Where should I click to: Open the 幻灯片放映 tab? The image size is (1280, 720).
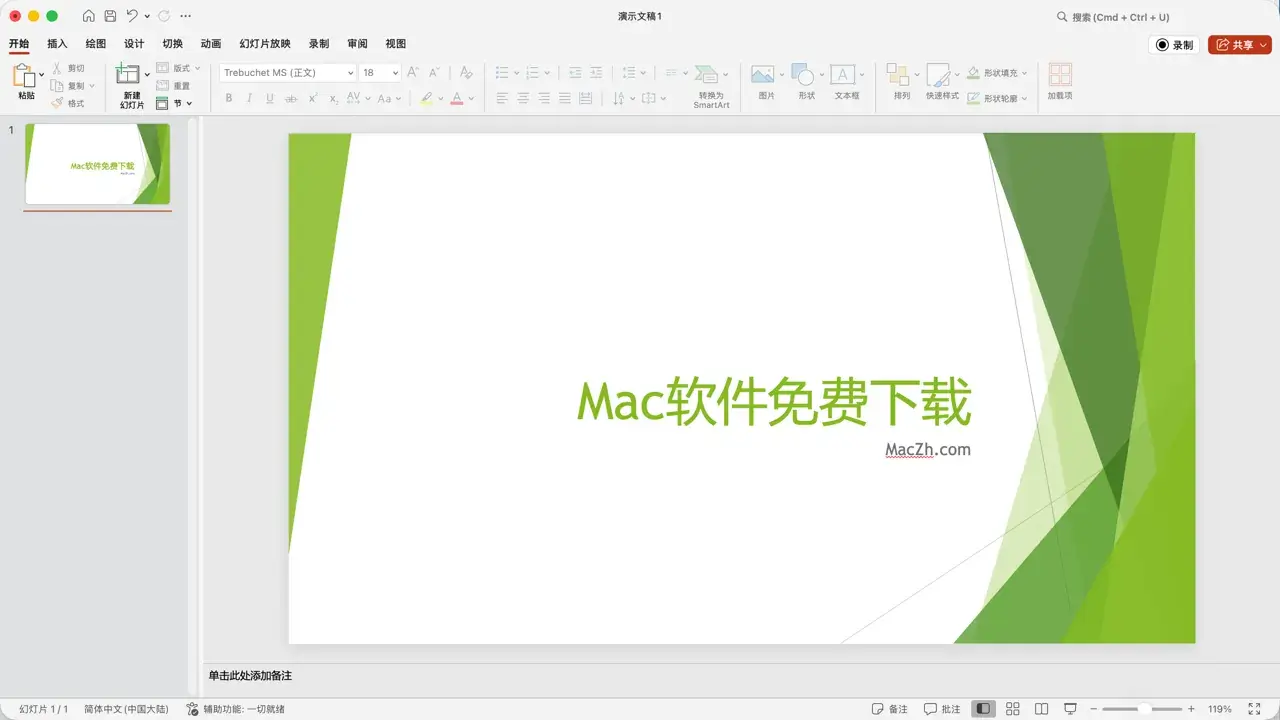click(x=265, y=44)
